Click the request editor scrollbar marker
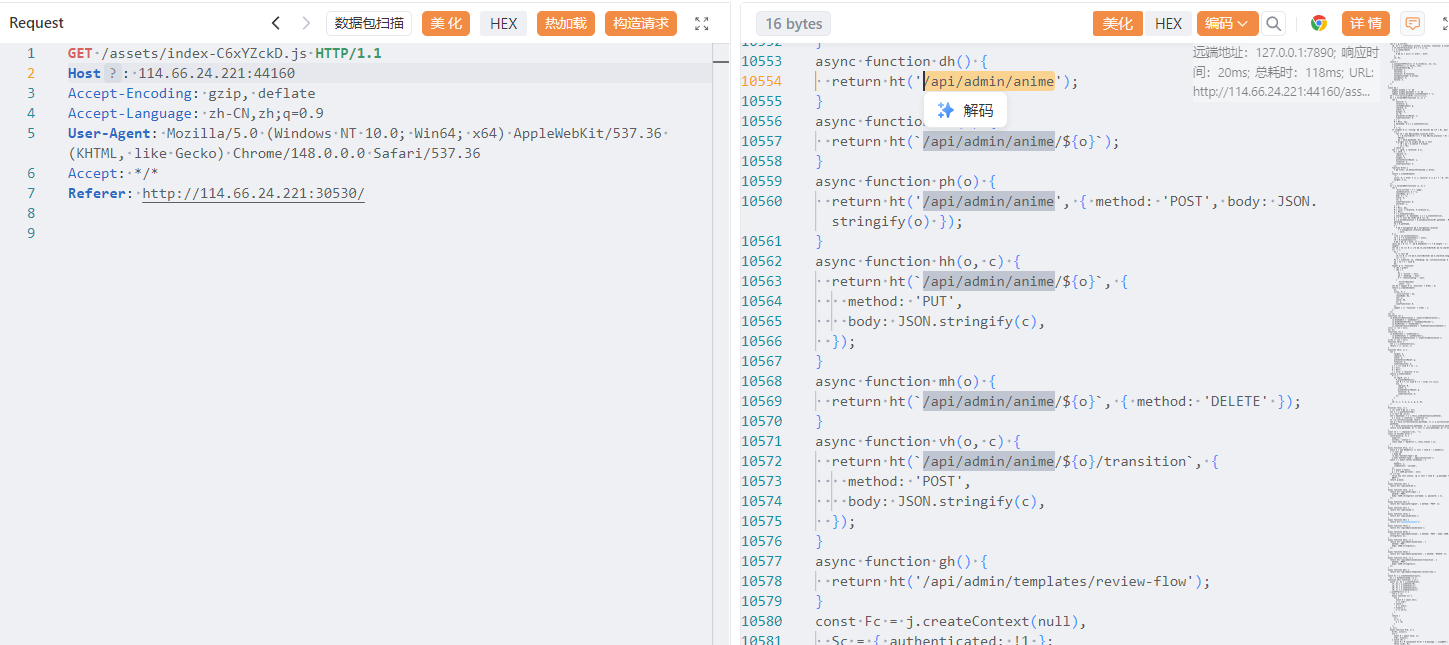Image resolution: width=1449 pixels, height=645 pixels. pos(721,61)
